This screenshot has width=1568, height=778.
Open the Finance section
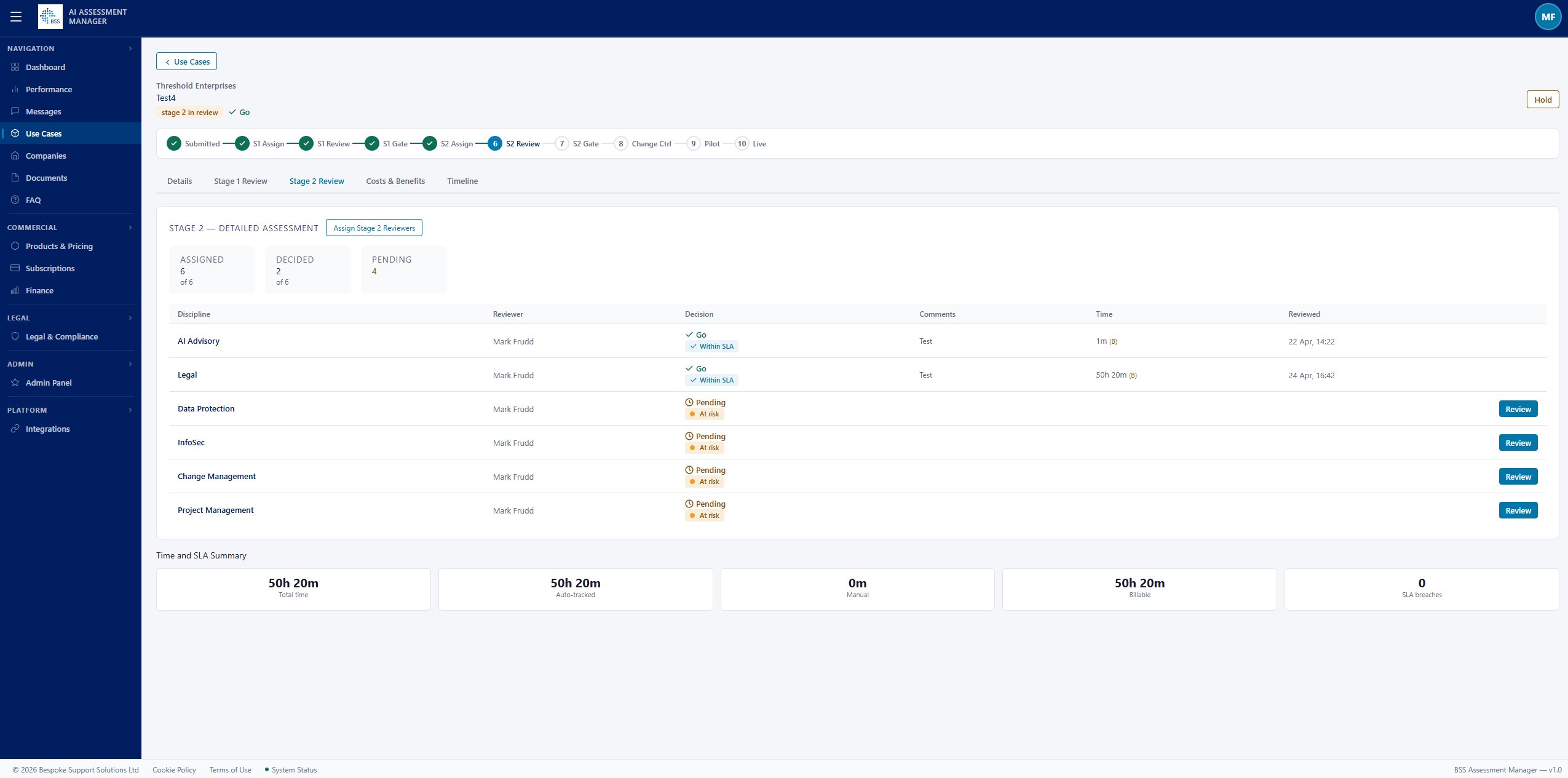pos(41,290)
